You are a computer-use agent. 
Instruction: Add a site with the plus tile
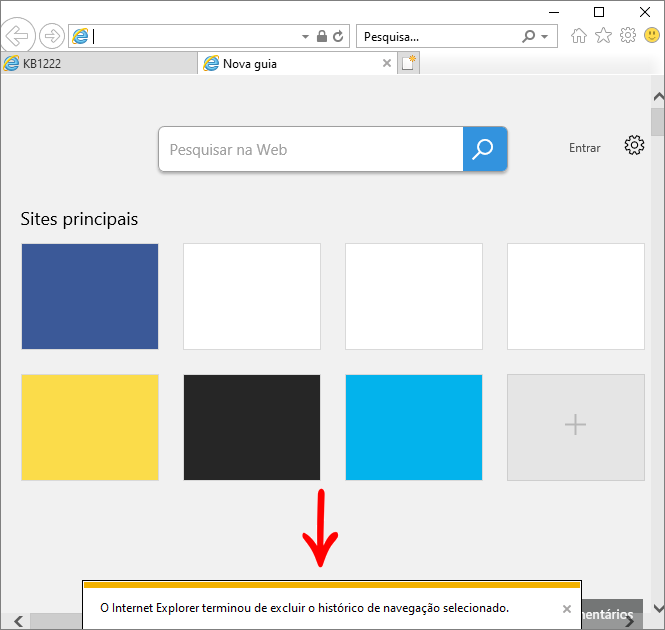[x=576, y=427]
